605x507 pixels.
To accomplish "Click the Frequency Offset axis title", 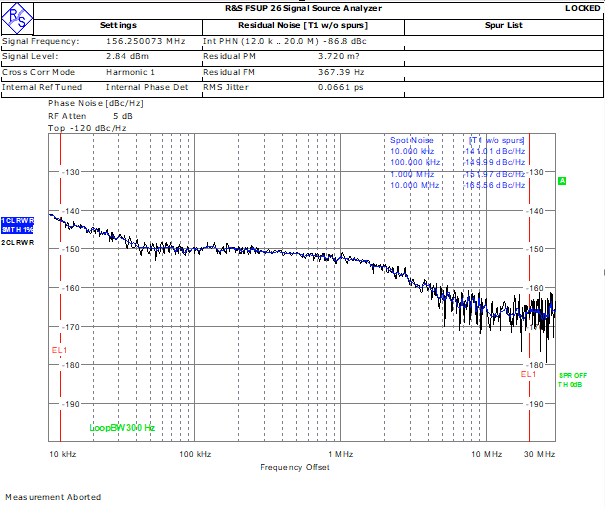I will point(295,467).
